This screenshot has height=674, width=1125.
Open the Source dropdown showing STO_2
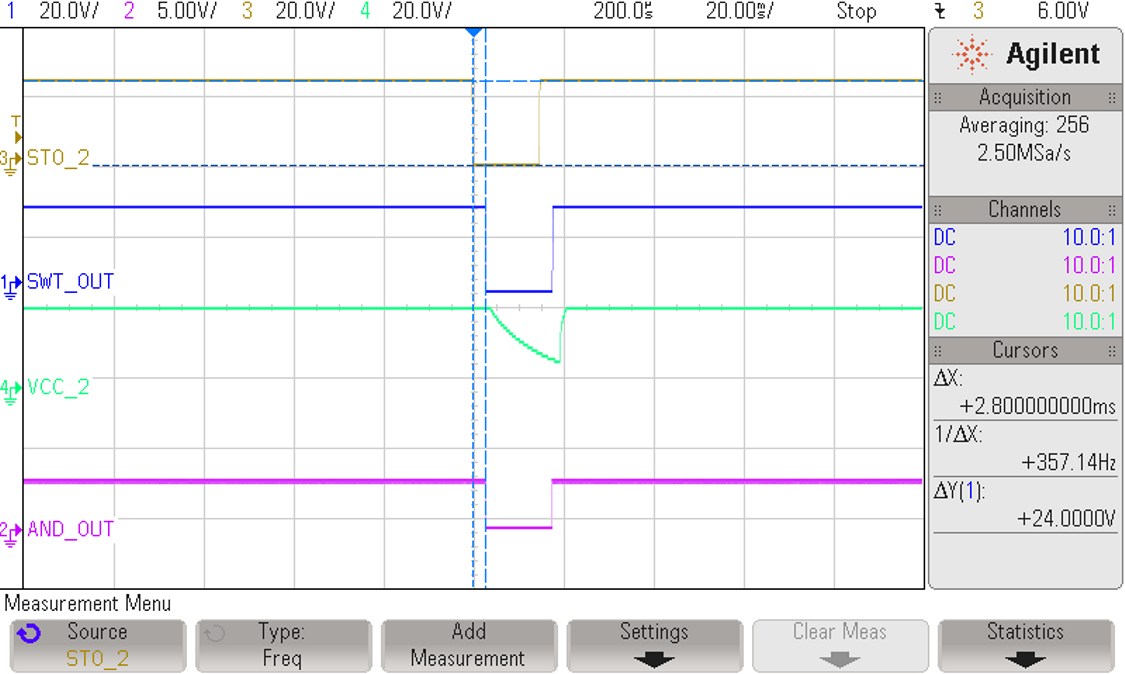pos(97,645)
